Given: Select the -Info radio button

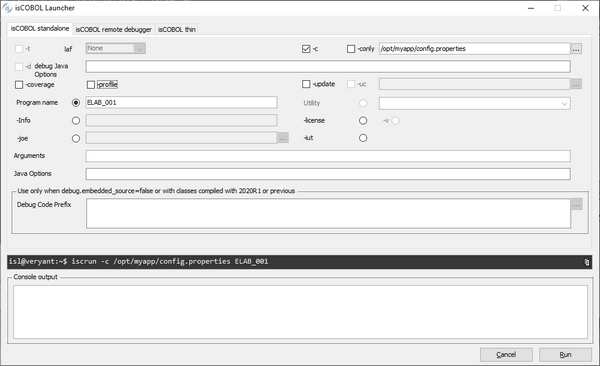Looking at the screenshot, I should coord(76,121).
